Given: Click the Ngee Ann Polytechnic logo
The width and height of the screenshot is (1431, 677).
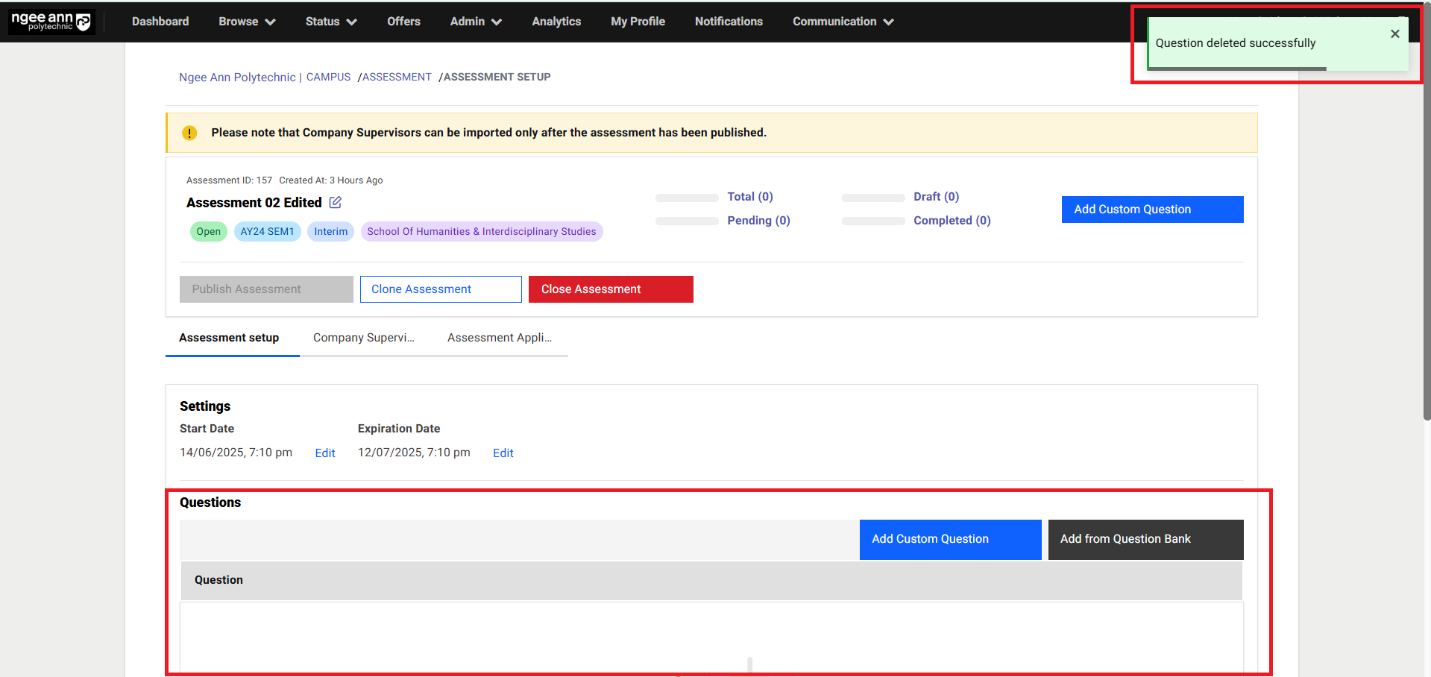Looking at the screenshot, I should click(51, 21).
